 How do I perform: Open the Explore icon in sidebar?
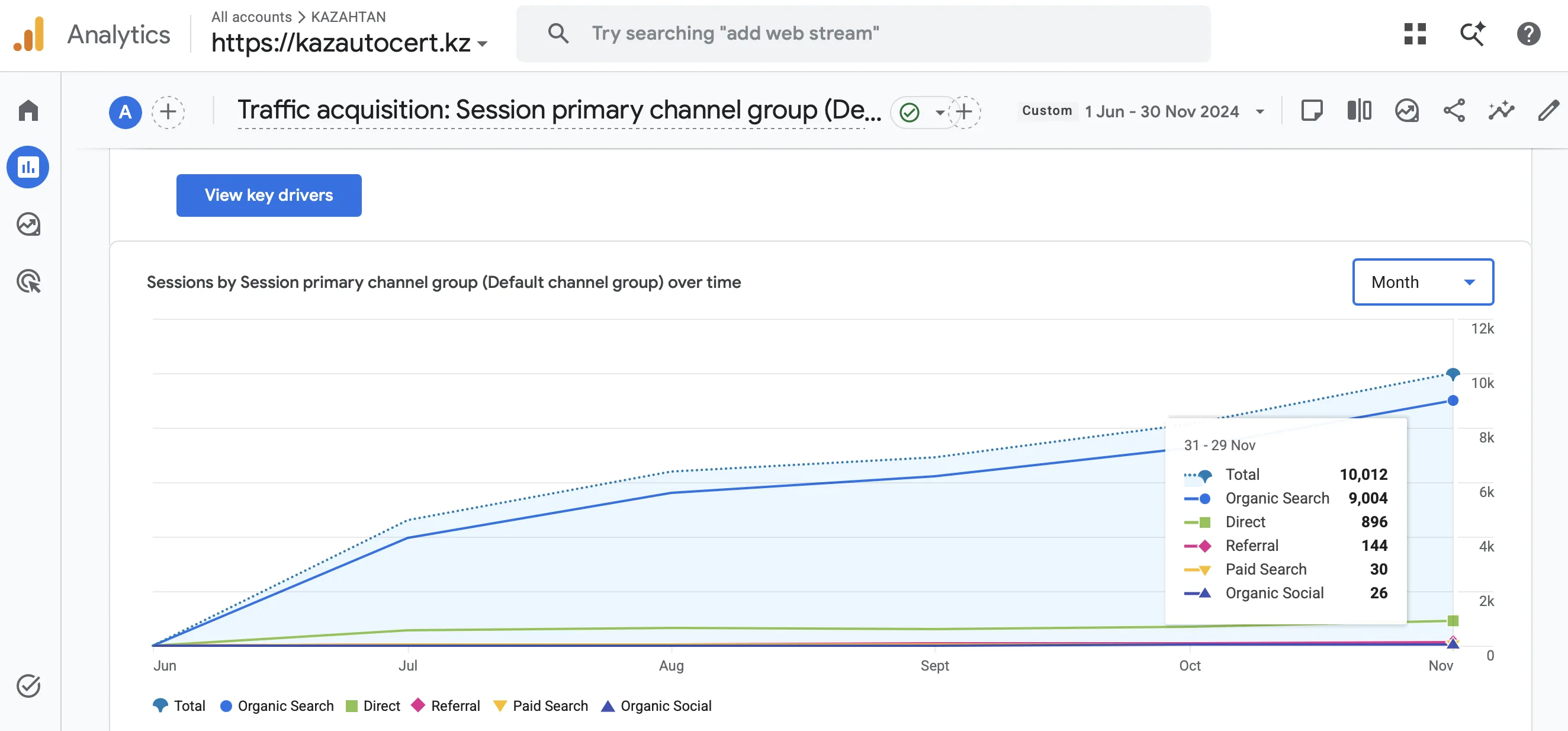pyautogui.click(x=28, y=224)
